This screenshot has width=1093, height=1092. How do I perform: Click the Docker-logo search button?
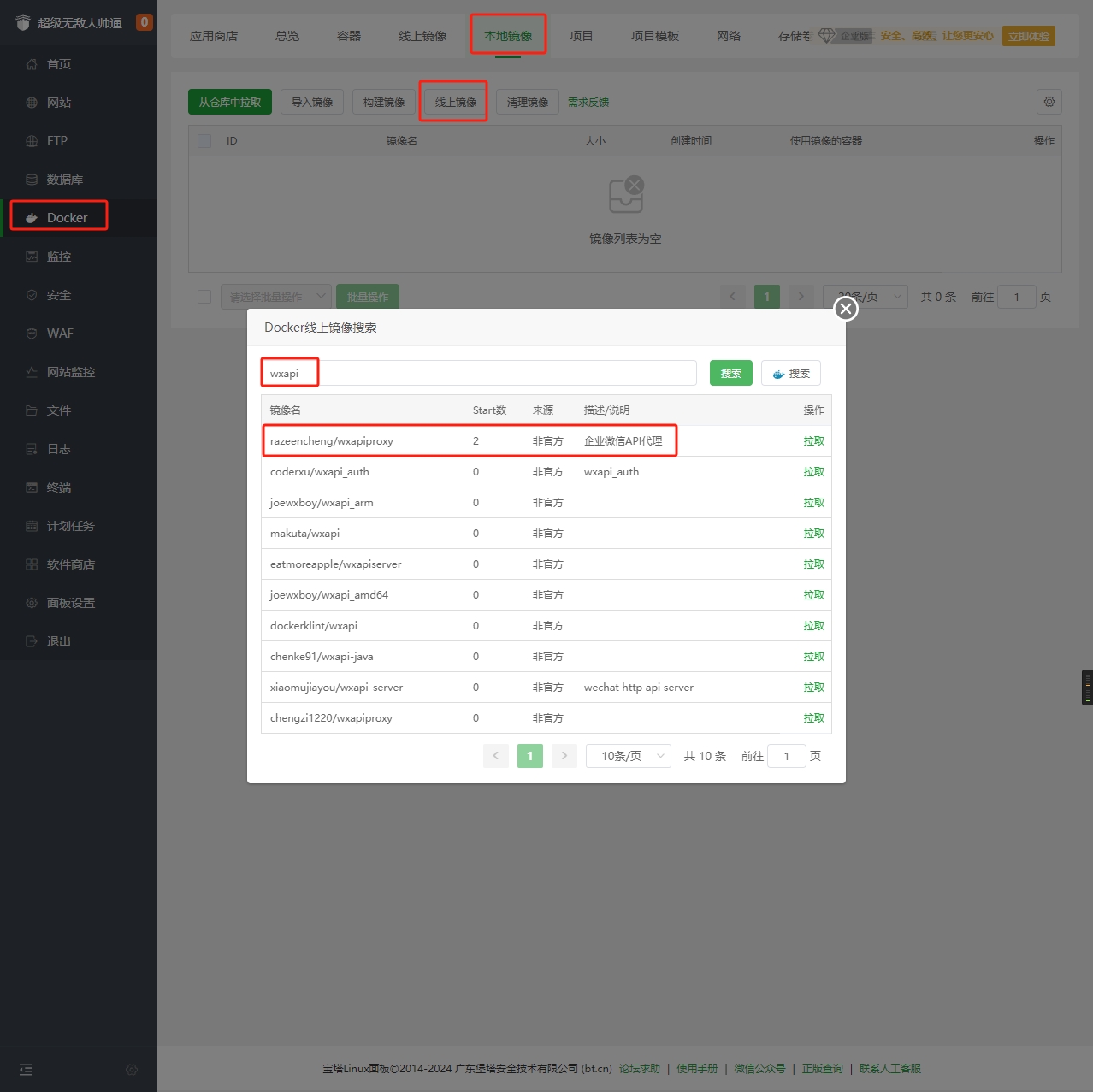(791, 374)
